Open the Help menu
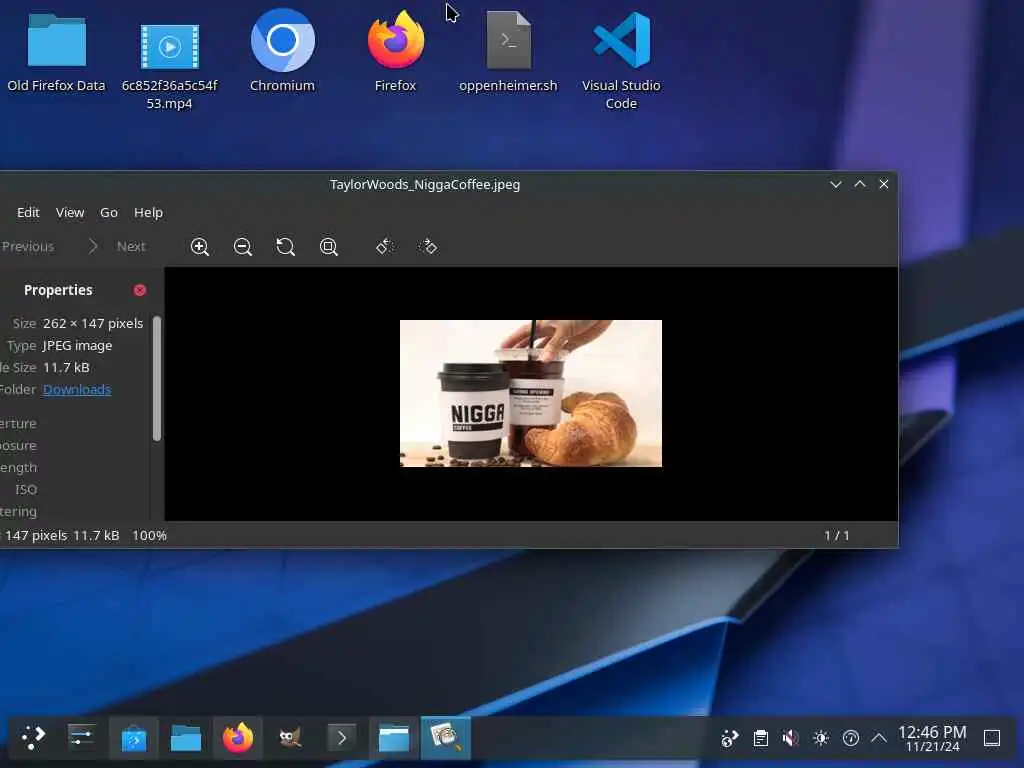This screenshot has width=1024, height=768. (x=148, y=212)
